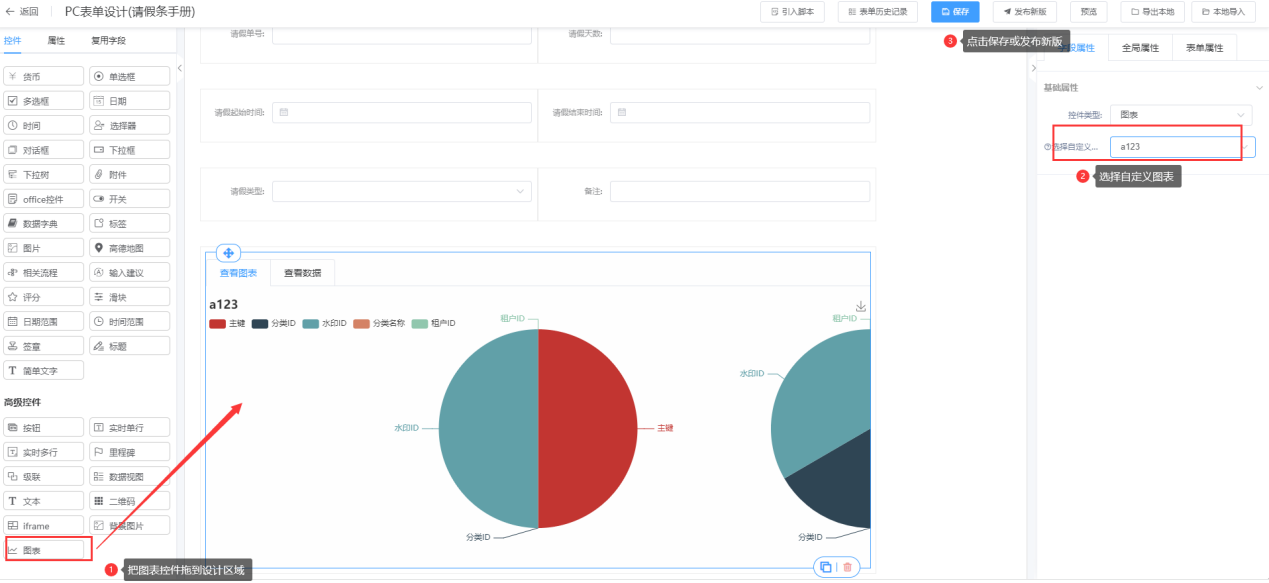Open the 查看图表 tab
The image size is (1269, 583).
[238, 272]
